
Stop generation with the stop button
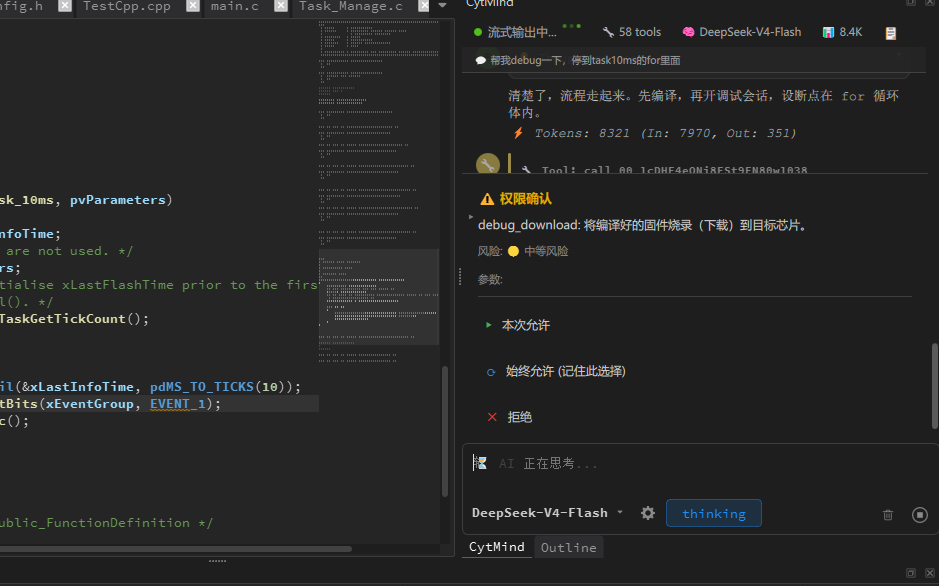920,515
